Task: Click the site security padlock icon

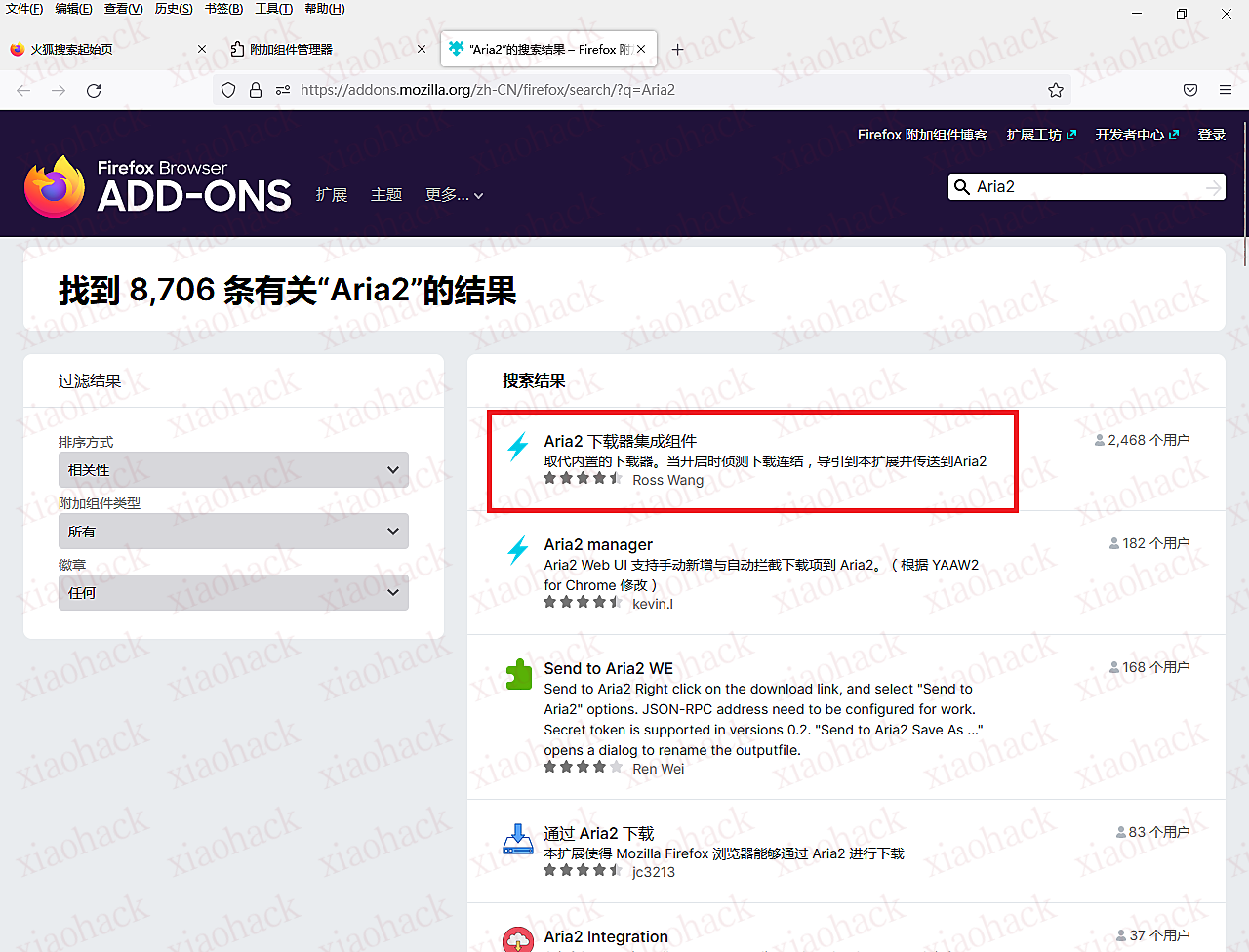Action: [x=256, y=90]
